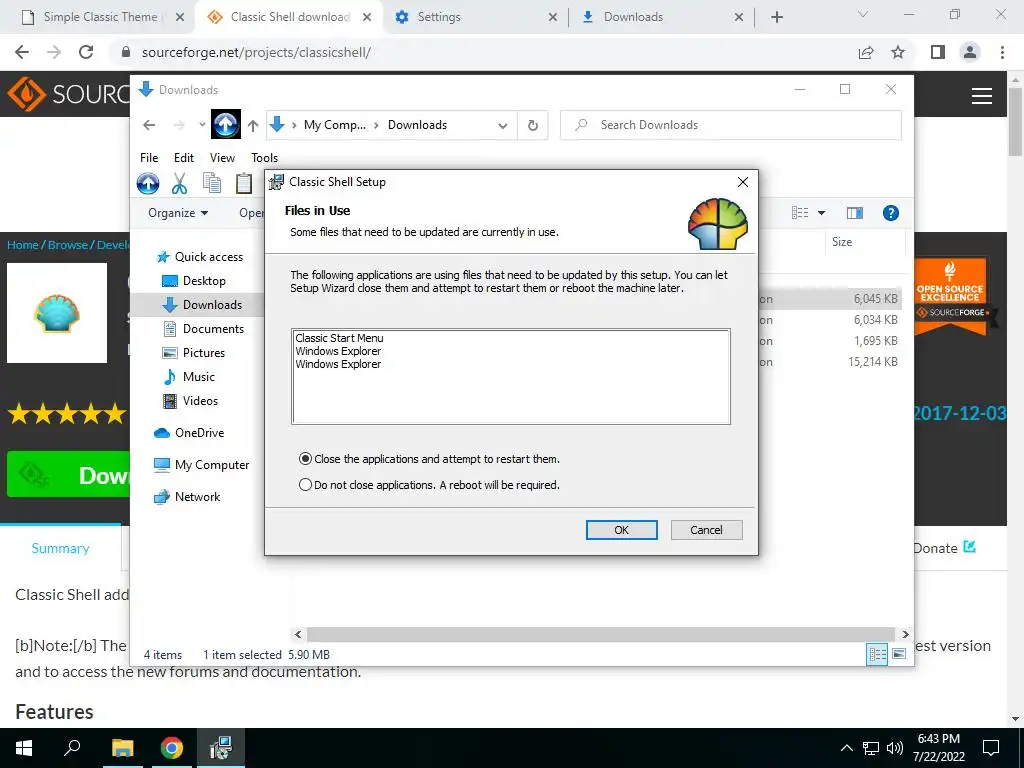Click the Paste clipboard icon in Explorer
The width and height of the screenshot is (1024, 768).
(244, 184)
